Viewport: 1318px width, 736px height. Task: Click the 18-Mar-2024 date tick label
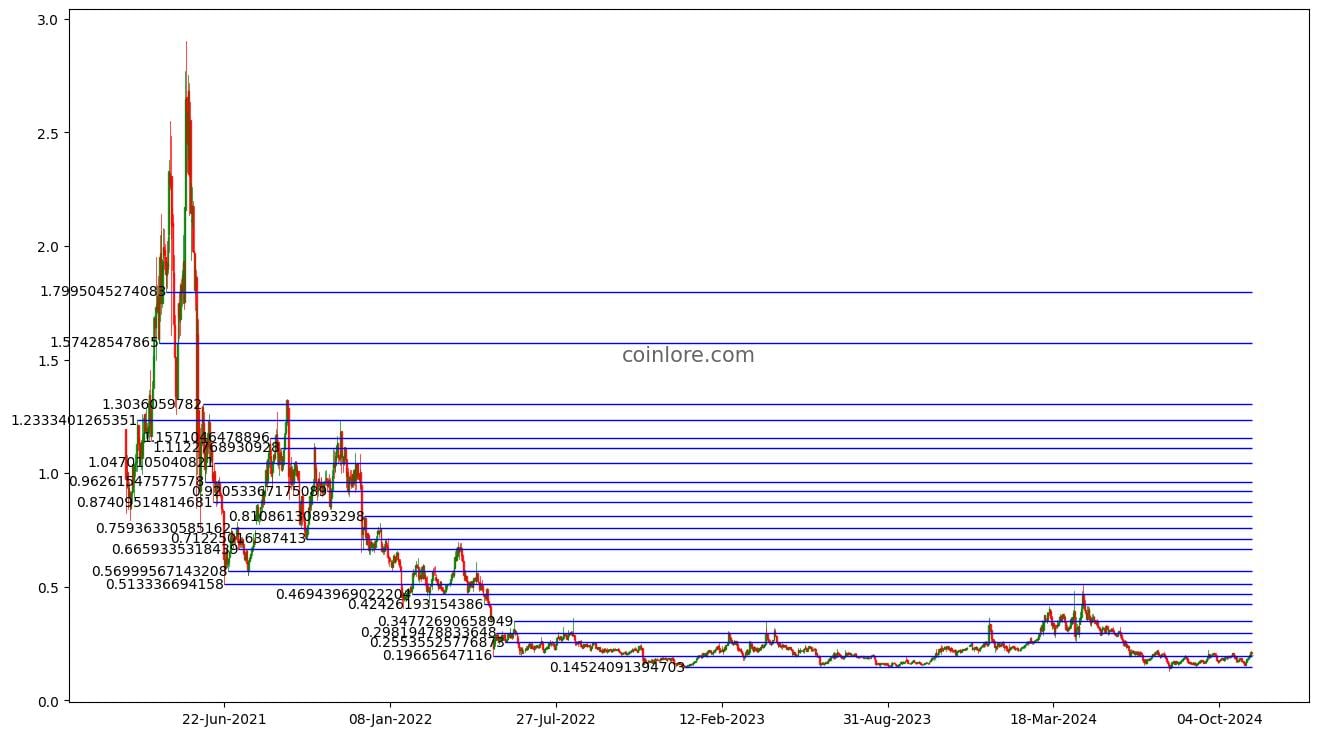coord(1053,719)
